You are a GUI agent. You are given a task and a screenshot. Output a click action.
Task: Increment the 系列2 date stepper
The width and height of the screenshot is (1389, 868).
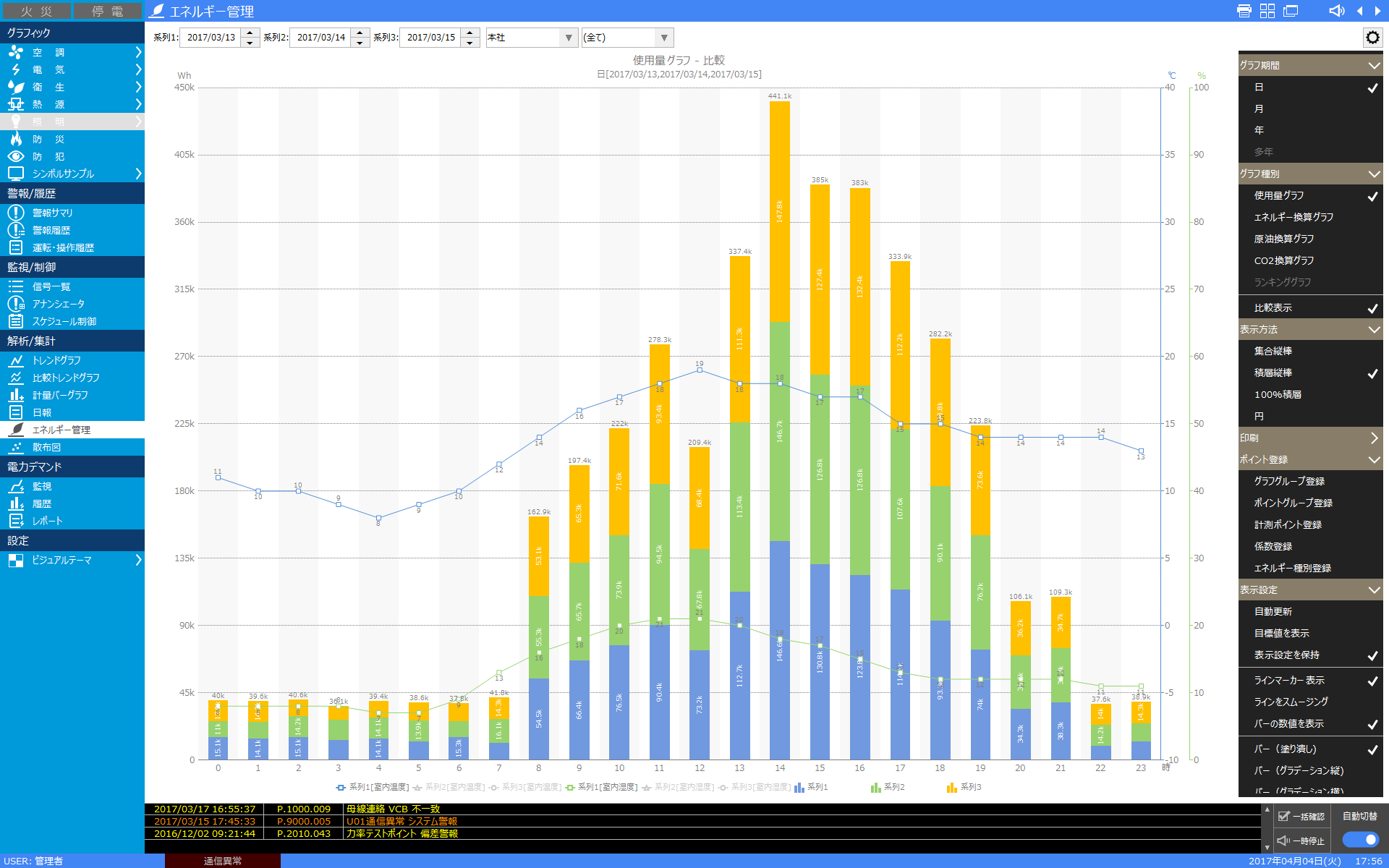(x=360, y=33)
